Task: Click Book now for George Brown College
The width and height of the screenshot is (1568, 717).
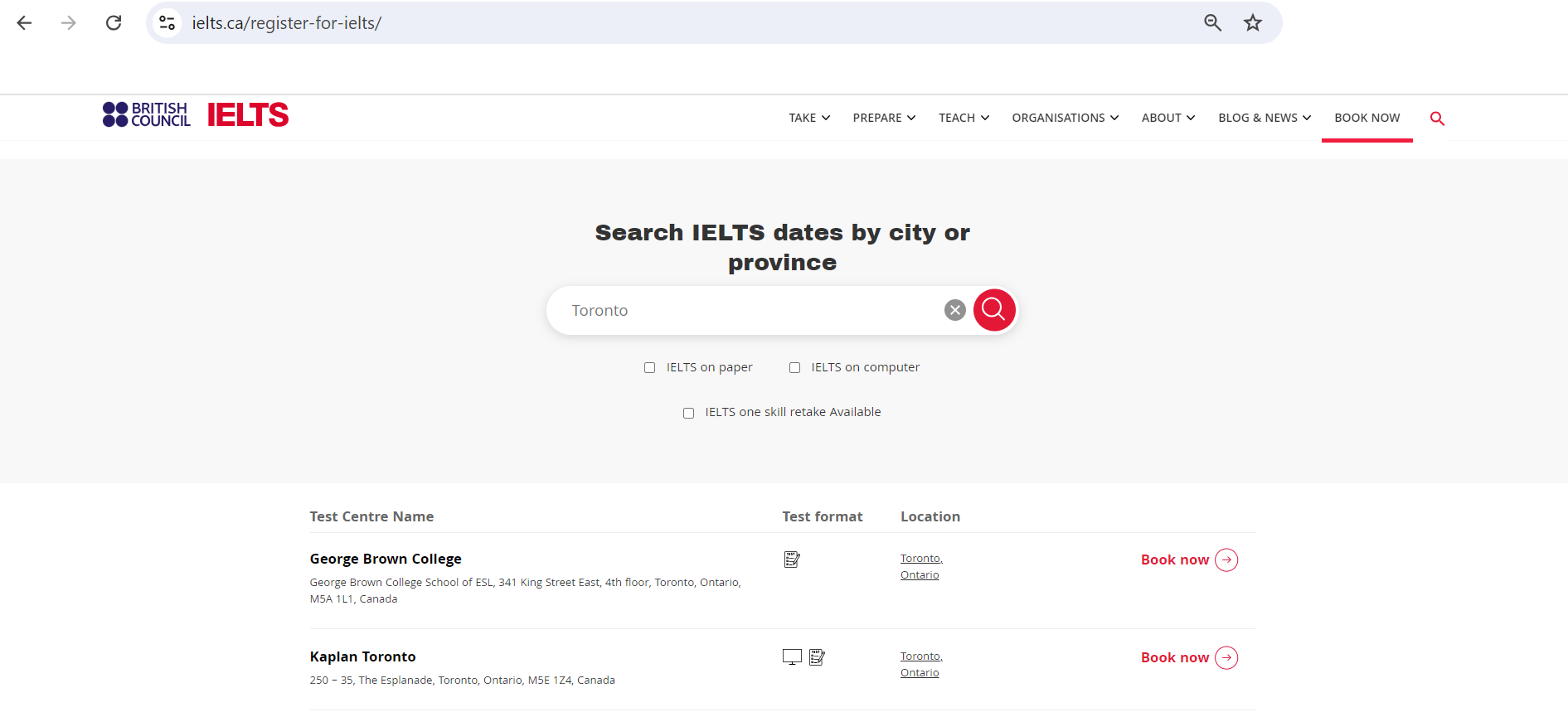Action: pyautogui.click(x=1175, y=560)
